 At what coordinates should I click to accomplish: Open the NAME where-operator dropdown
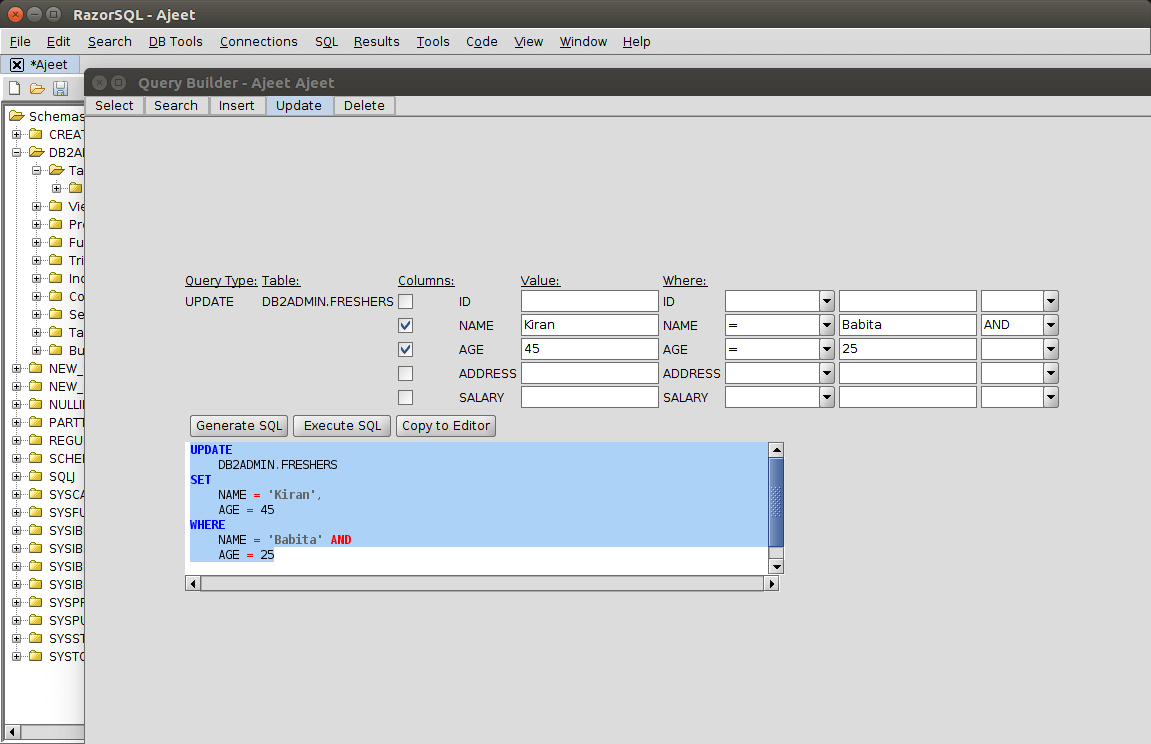827,325
